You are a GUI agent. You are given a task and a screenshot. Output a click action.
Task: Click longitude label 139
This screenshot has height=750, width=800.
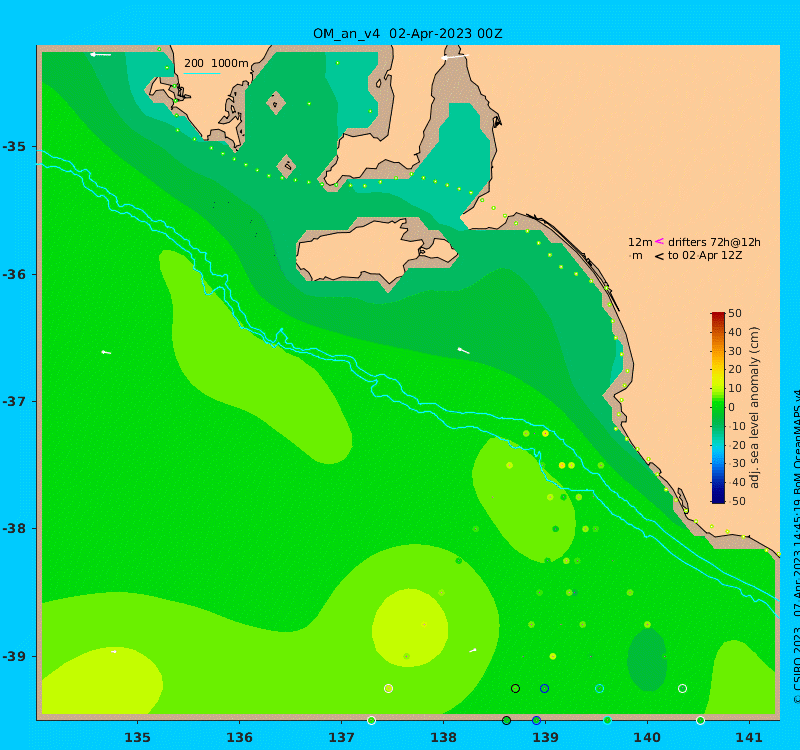click(x=545, y=737)
